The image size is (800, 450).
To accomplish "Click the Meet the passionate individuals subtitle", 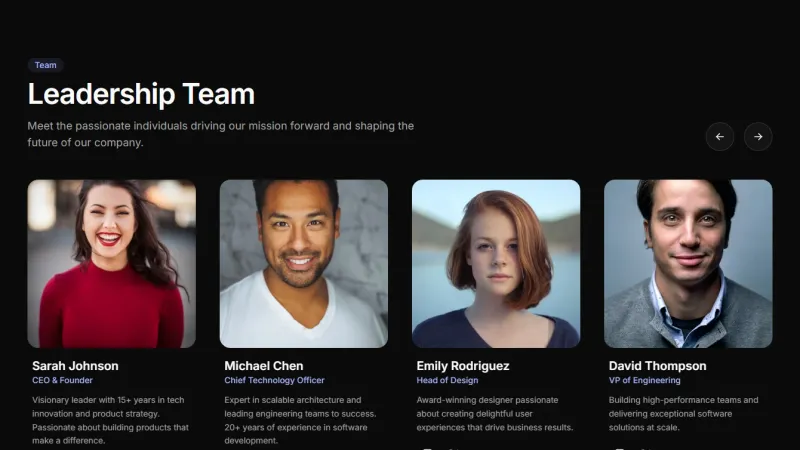I will point(220,134).
